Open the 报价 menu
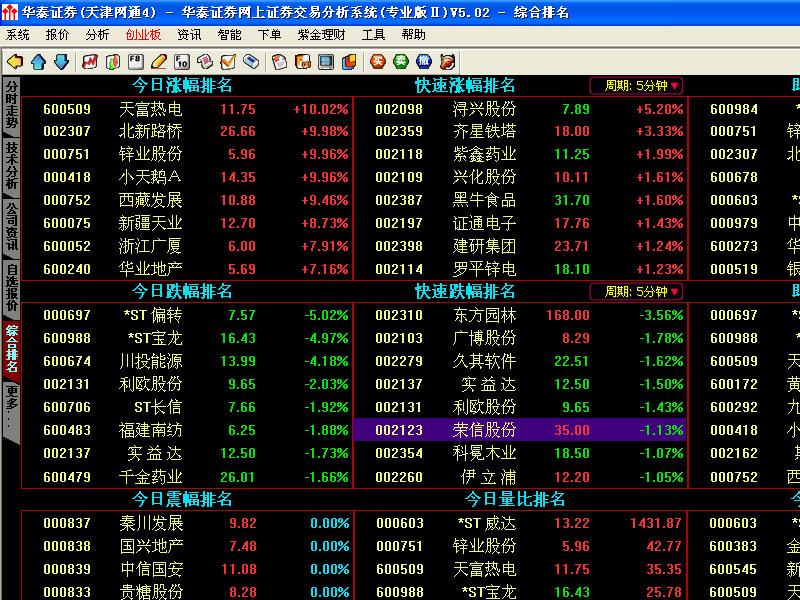Image resolution: width=800 pixels, height=600 pixels. tap(57, 35)
